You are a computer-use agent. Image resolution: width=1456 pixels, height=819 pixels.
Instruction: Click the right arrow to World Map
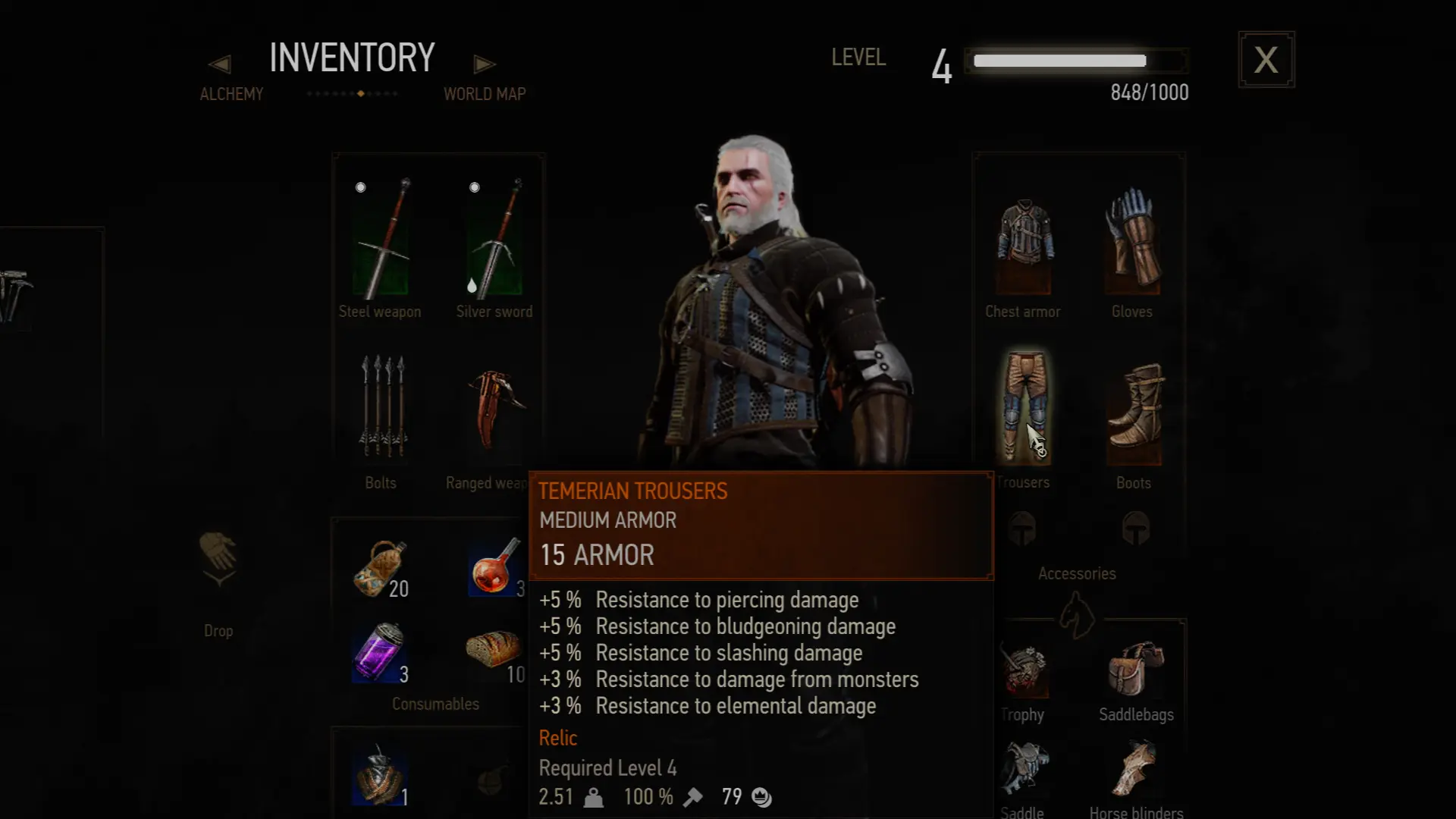[485, 64]
